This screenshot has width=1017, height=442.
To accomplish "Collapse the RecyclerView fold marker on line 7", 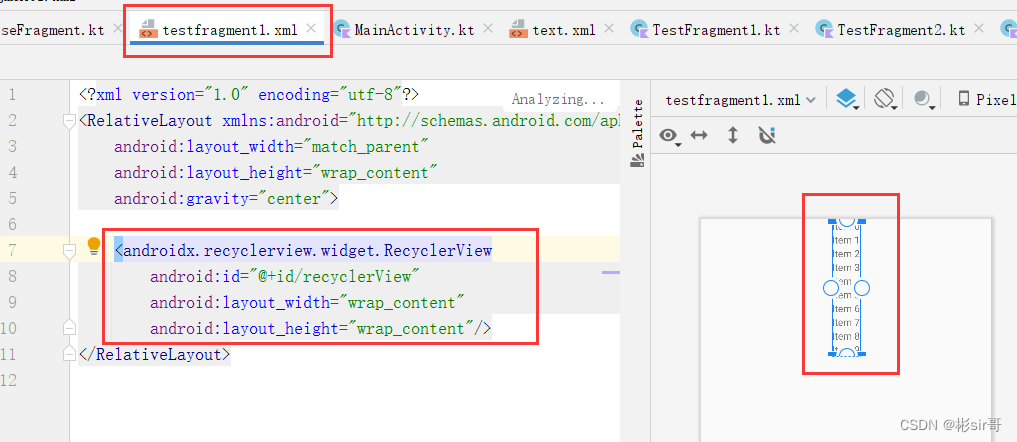I will [x=69, y=251].
